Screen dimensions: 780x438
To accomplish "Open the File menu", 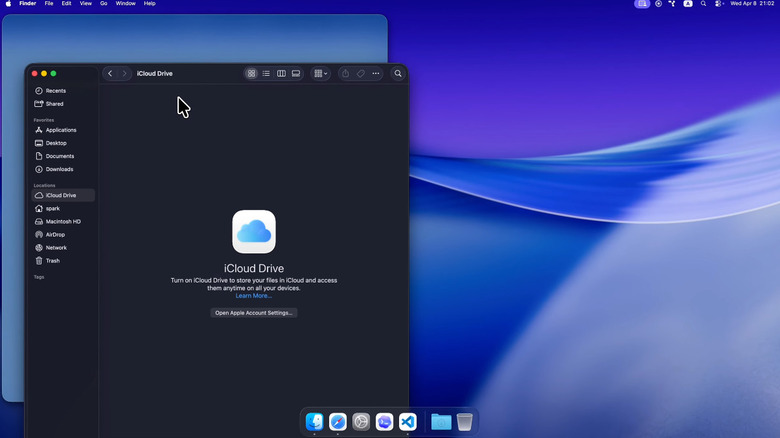I will pyautogui.click(x=49, y=3).
